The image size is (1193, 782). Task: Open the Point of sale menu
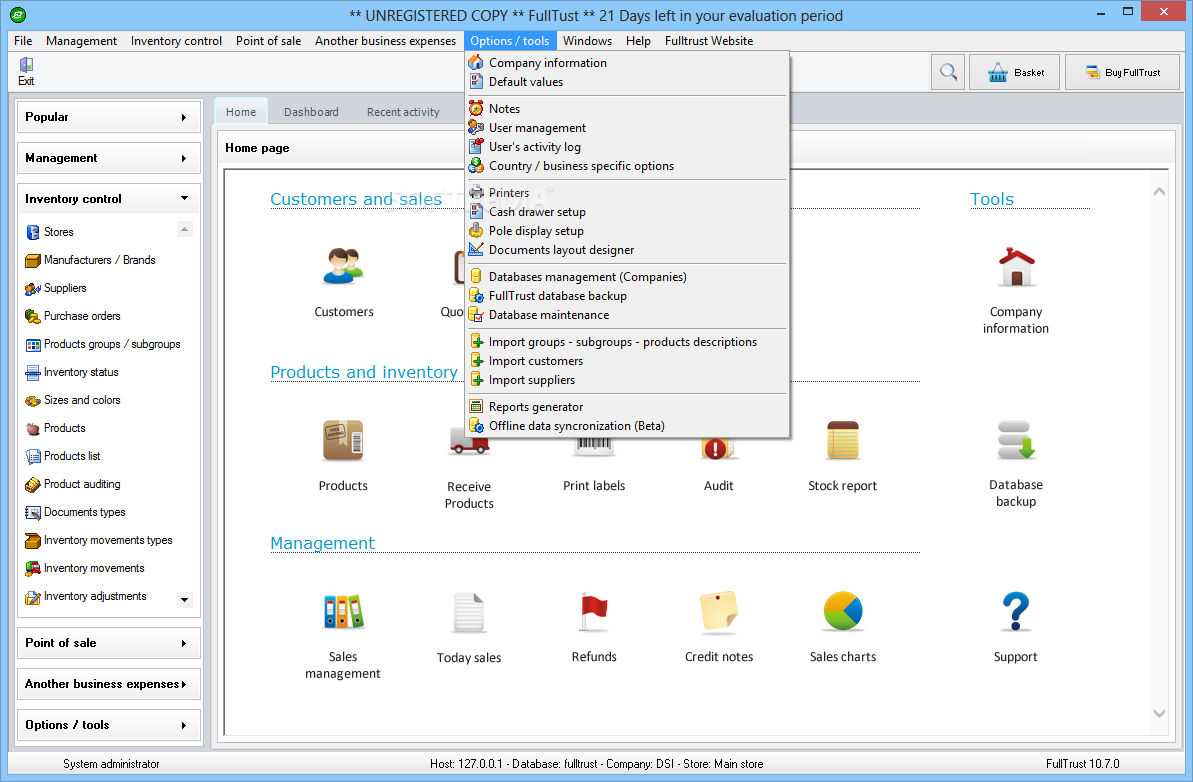[x=269, y=41]
